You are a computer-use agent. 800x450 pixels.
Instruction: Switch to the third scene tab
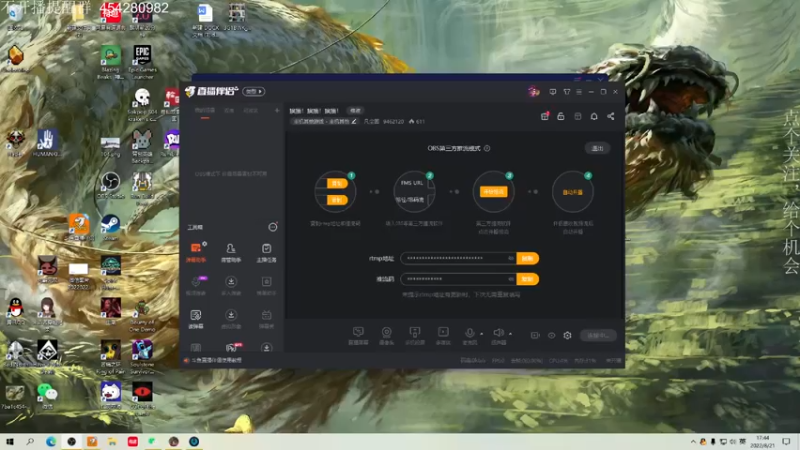point(251,110)
